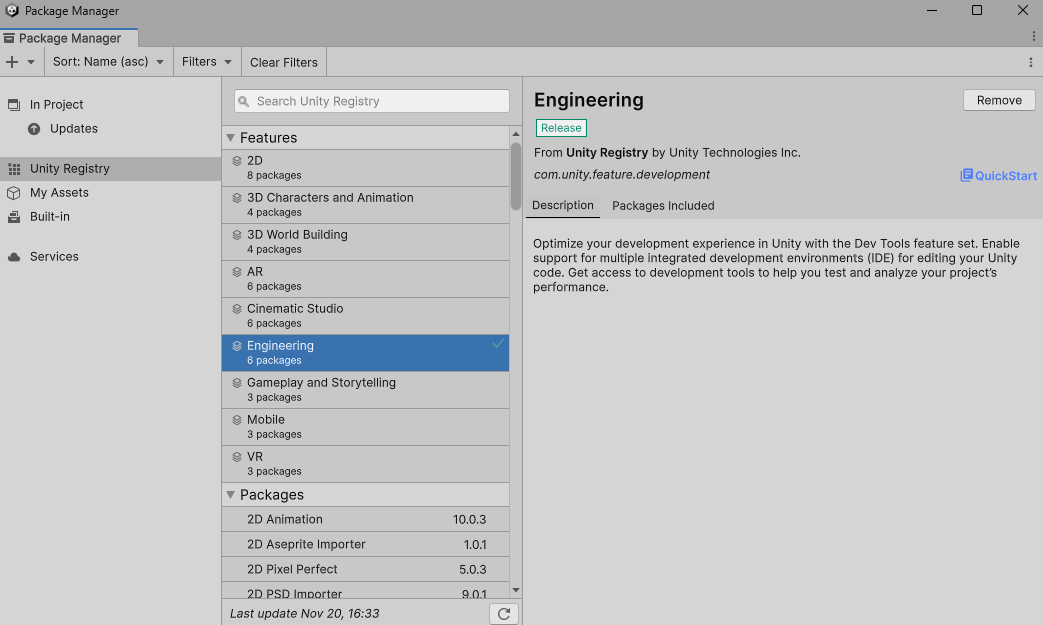Click the plus add-package icon

pos(12,62)
